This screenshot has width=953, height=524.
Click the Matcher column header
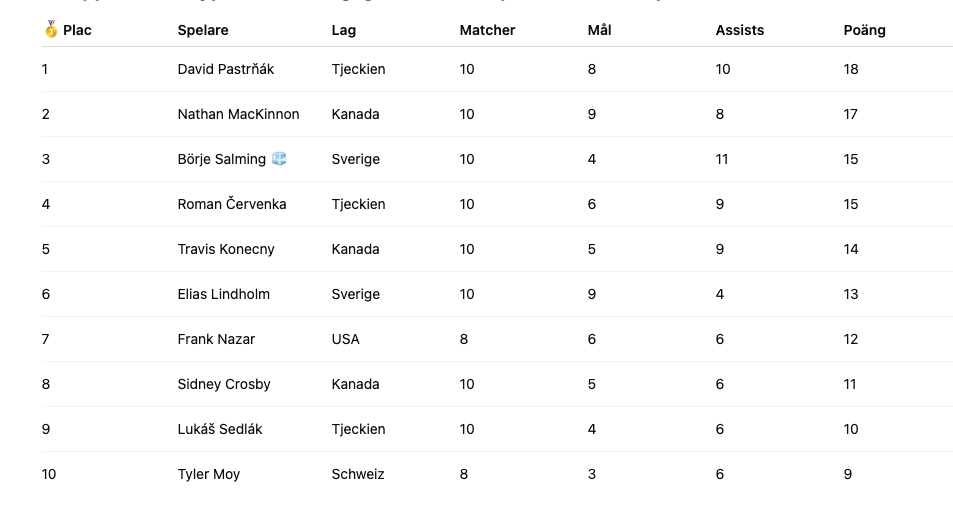[487, 30]
